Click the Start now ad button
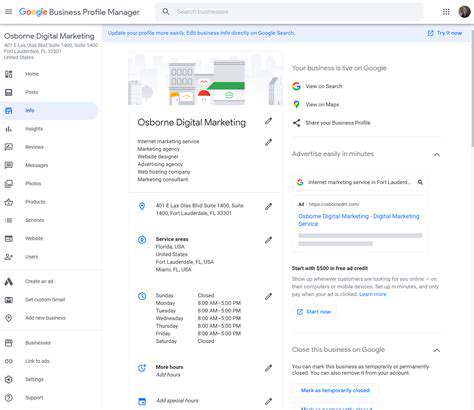The width and height of the screenshot is (474, 410). (x=314, y=312)
